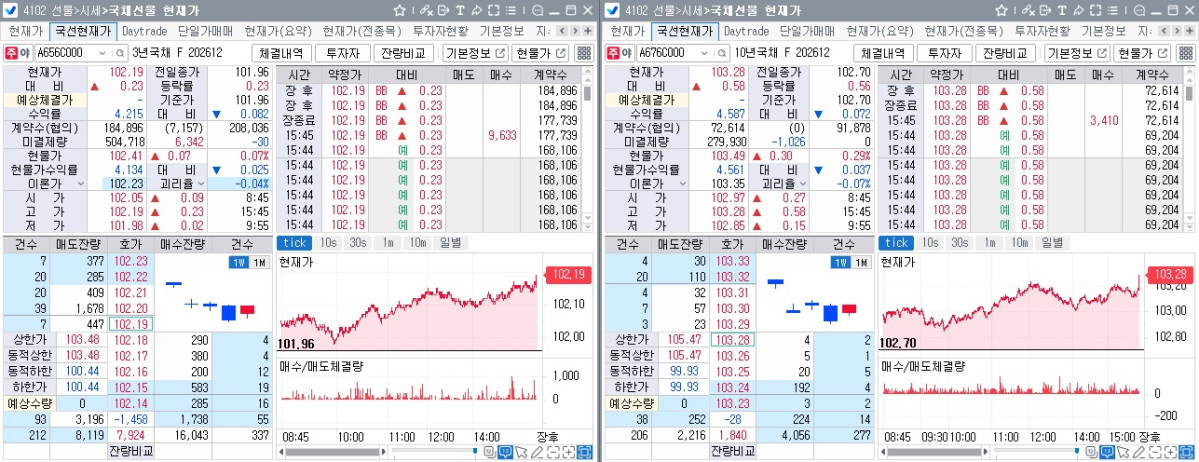1199x462 pixels.
Task: Expand the 괴리율 dropdown in right window
Action: pos(803,184)
